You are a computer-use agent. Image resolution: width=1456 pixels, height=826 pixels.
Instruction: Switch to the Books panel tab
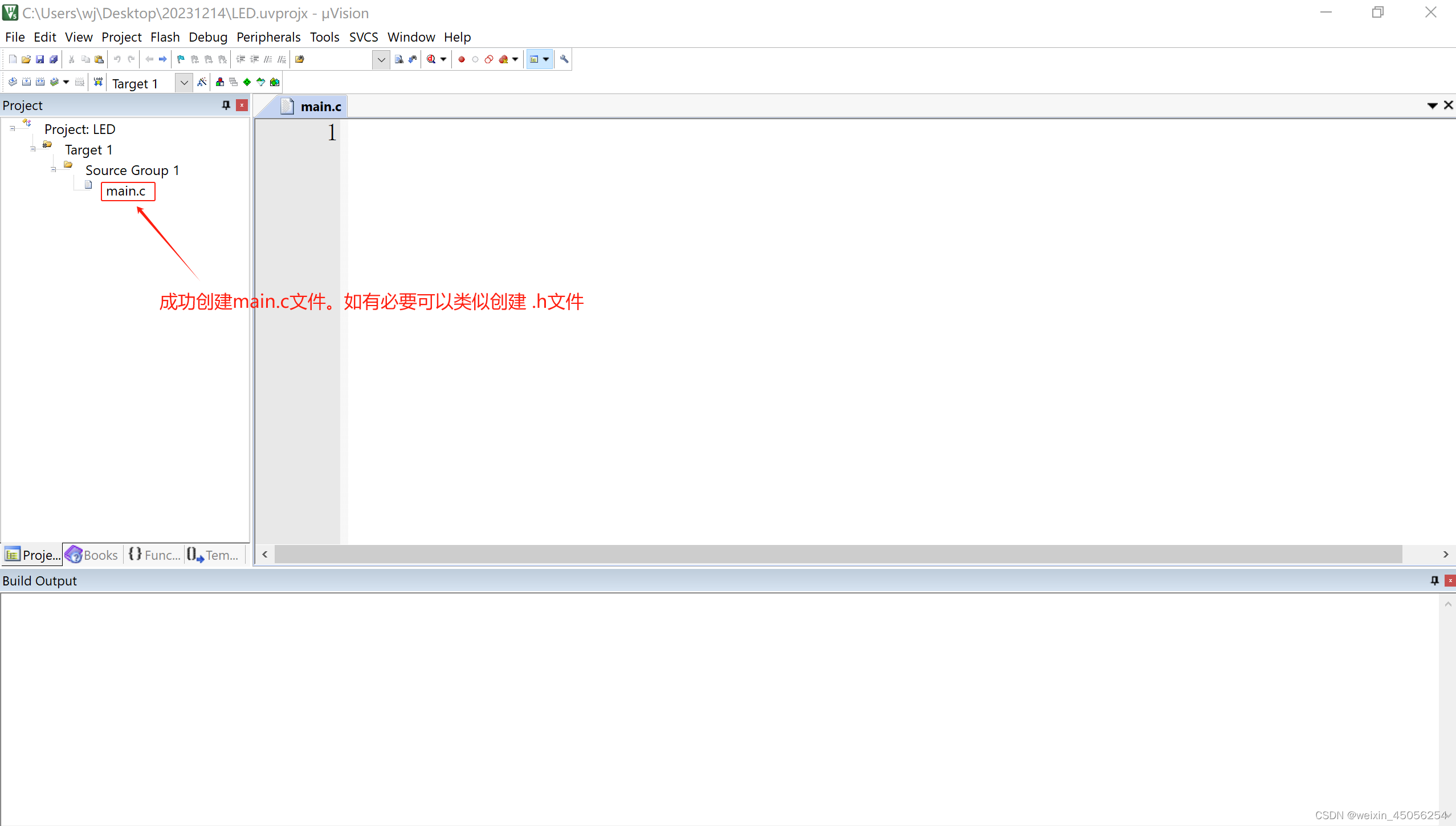[x=92, y=555]
